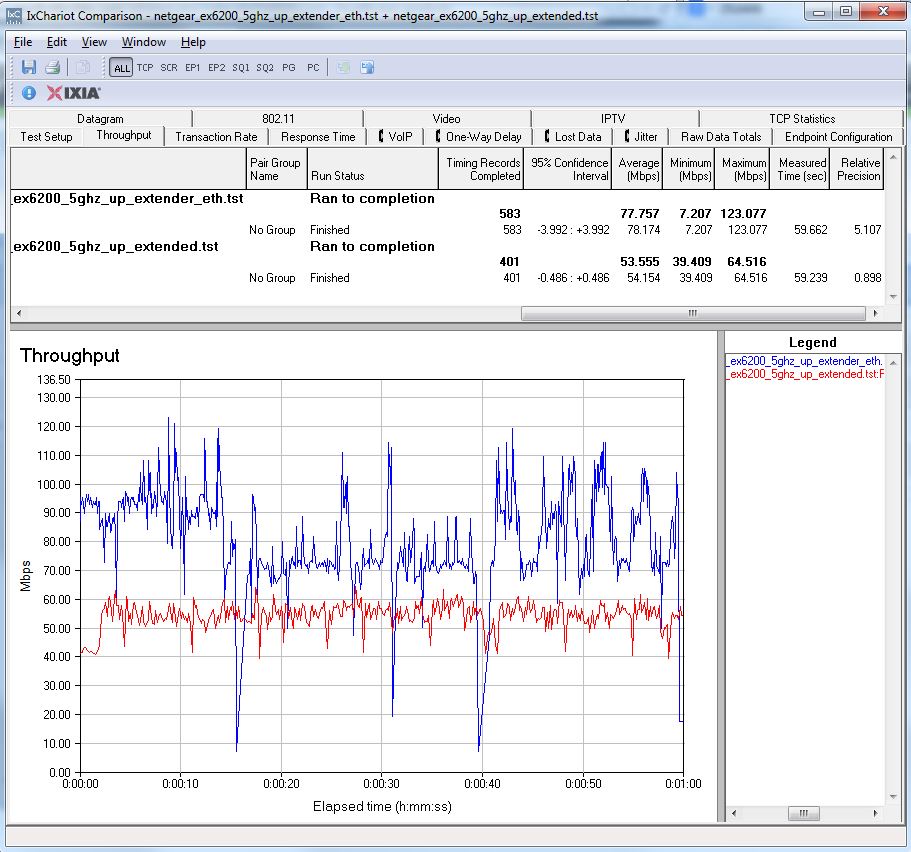This screenshot has width=911, height=852.
Task: Select the ALL filter button
Action: (121, 68)
